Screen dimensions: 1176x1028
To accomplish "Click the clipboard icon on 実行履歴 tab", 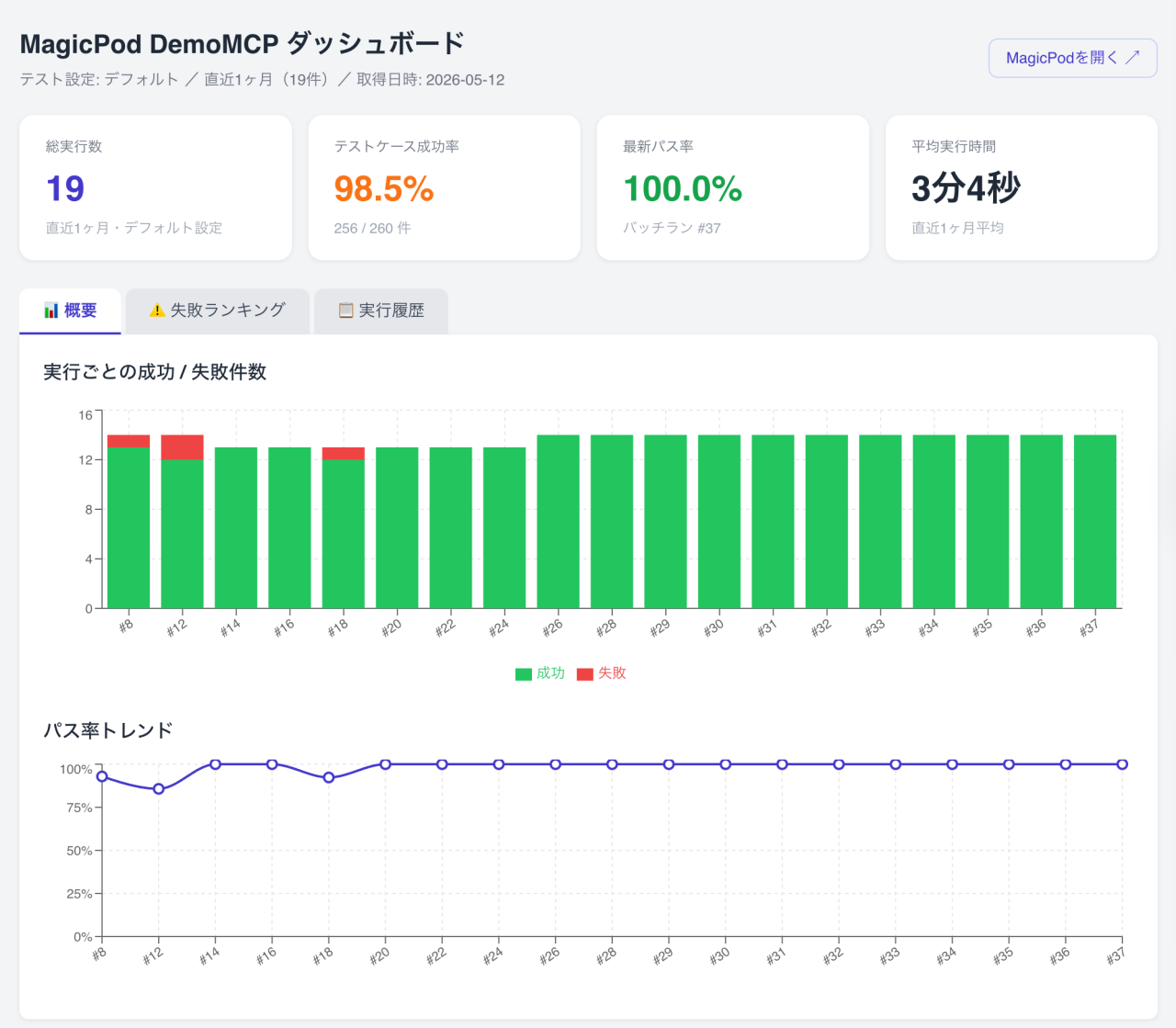I will 345,311.
